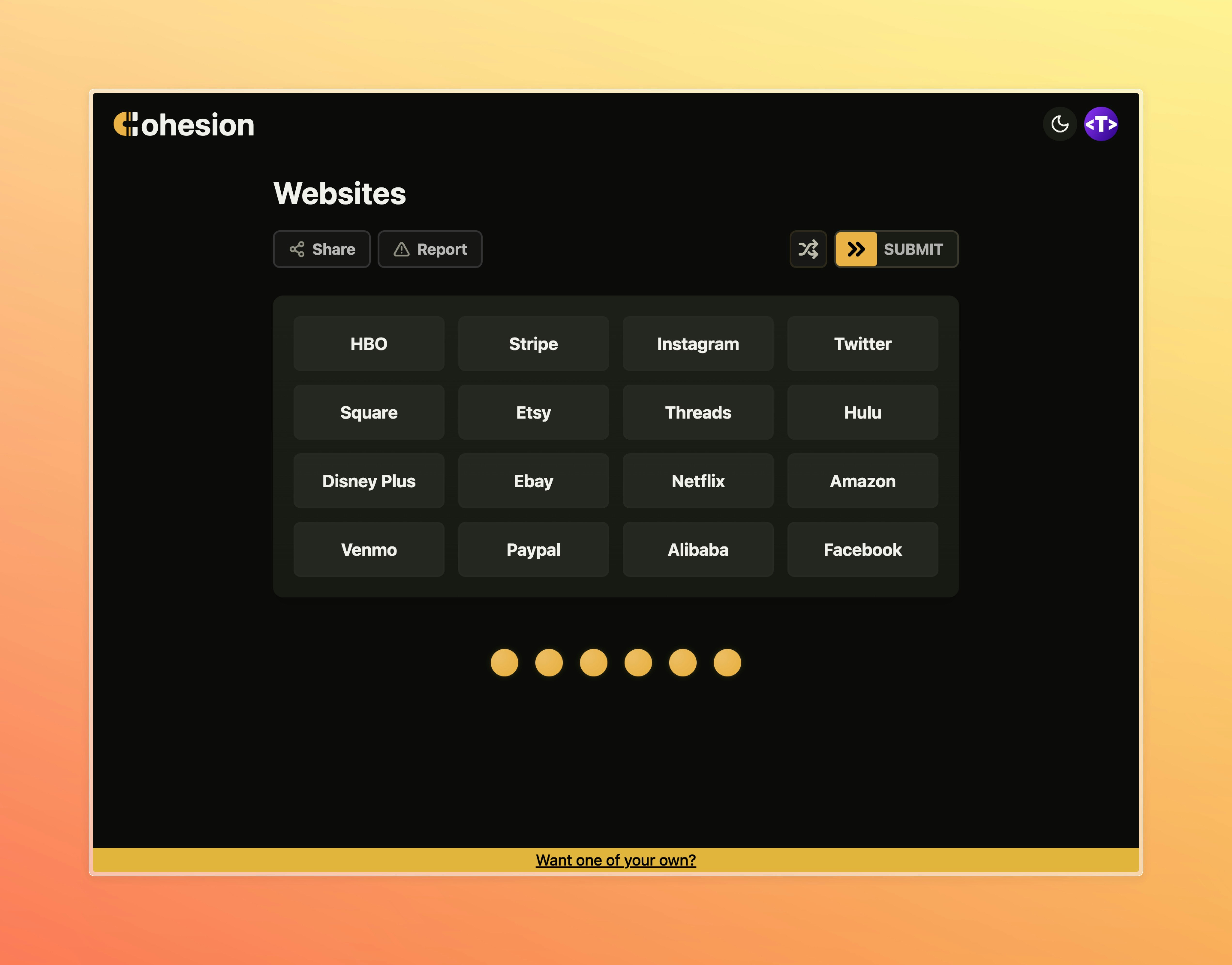Select the Stripe tile

(533, 343)
